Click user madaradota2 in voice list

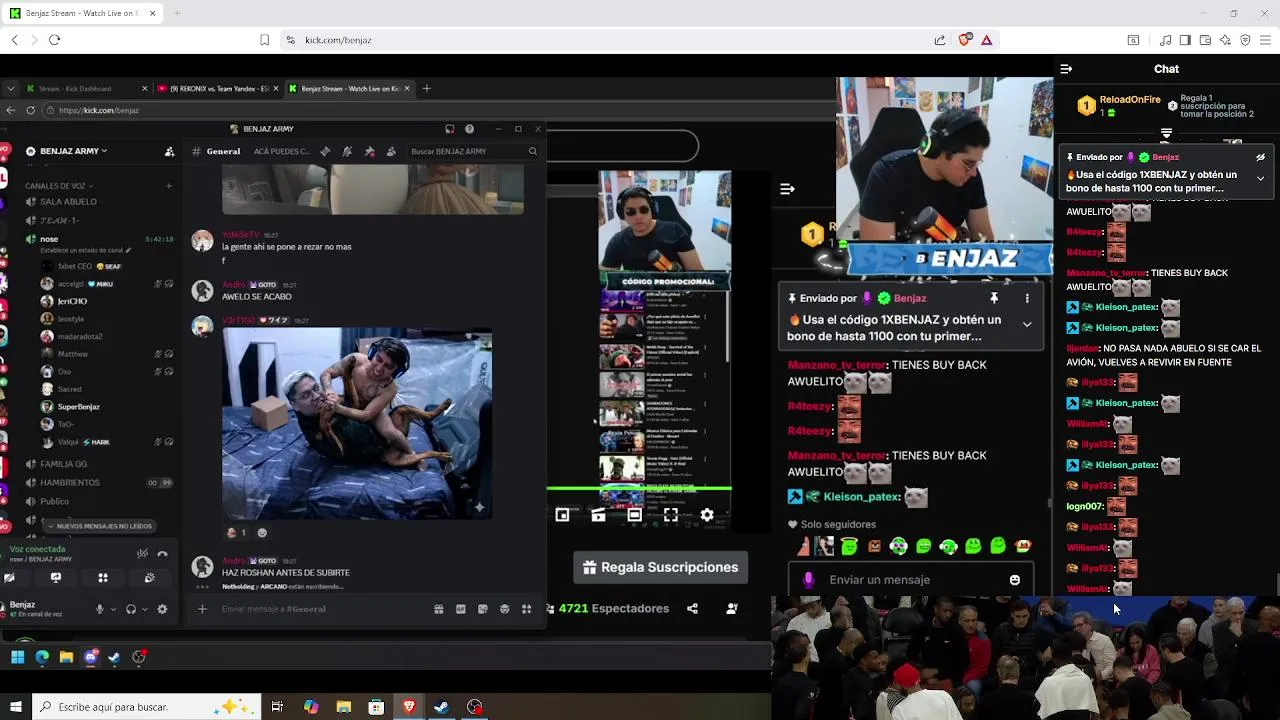point(79,336)
